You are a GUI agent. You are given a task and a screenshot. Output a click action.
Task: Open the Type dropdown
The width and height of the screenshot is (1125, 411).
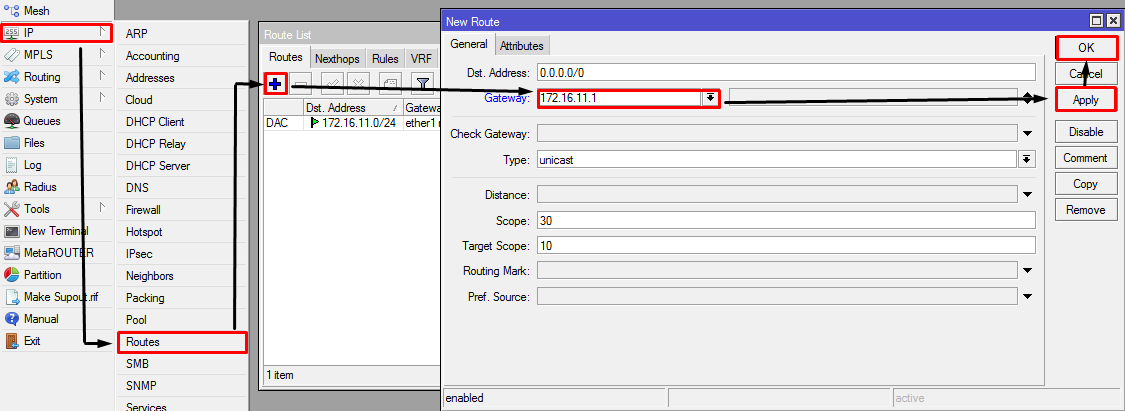click(1027, 159)
